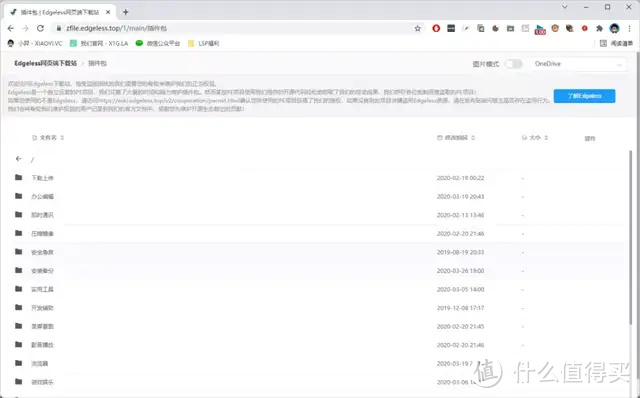
Task: Open the Extensions puzzle-piece menu
Action: click(x=599, y=28)
